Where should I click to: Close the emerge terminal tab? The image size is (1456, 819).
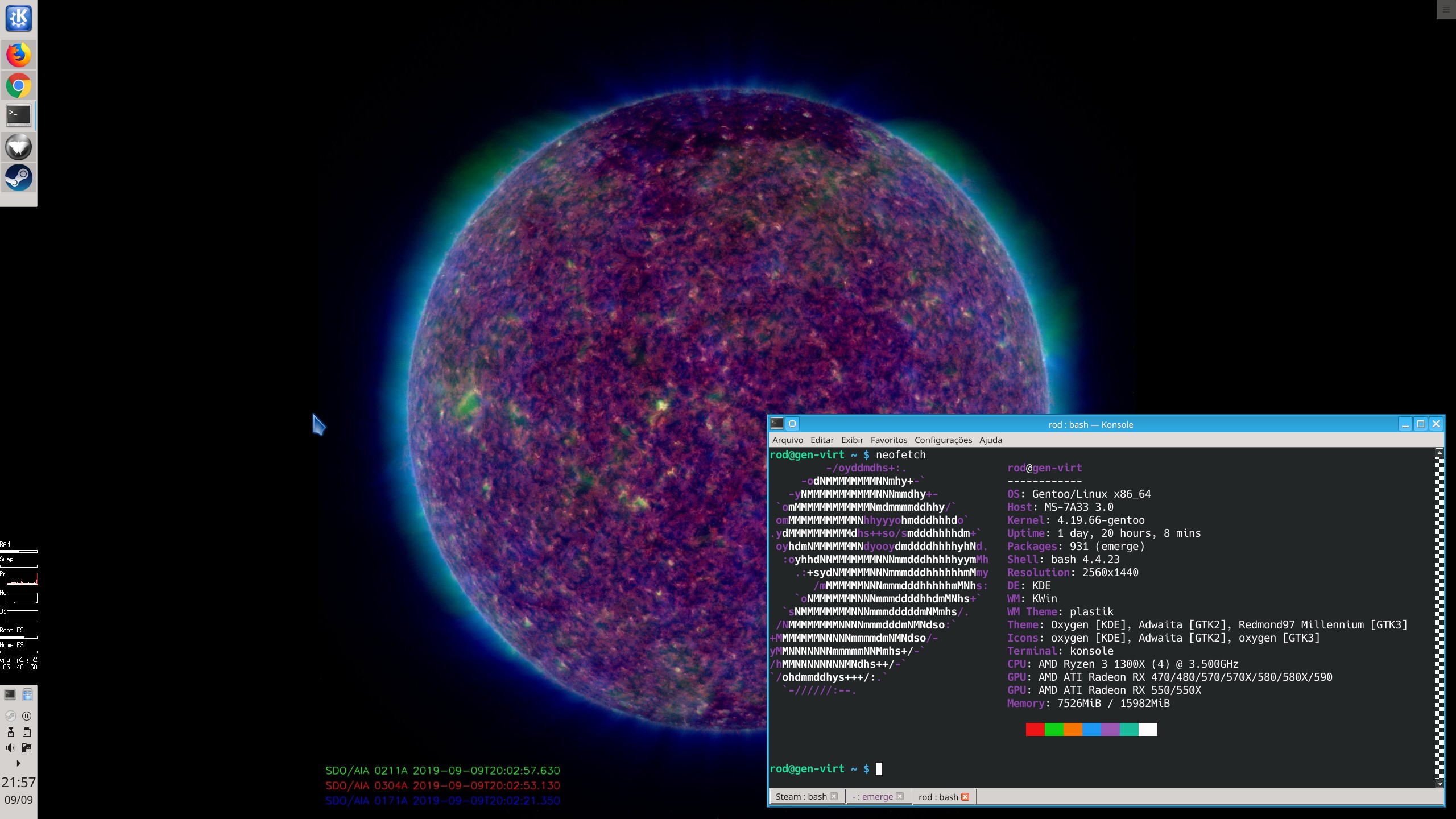coord(900,797)
